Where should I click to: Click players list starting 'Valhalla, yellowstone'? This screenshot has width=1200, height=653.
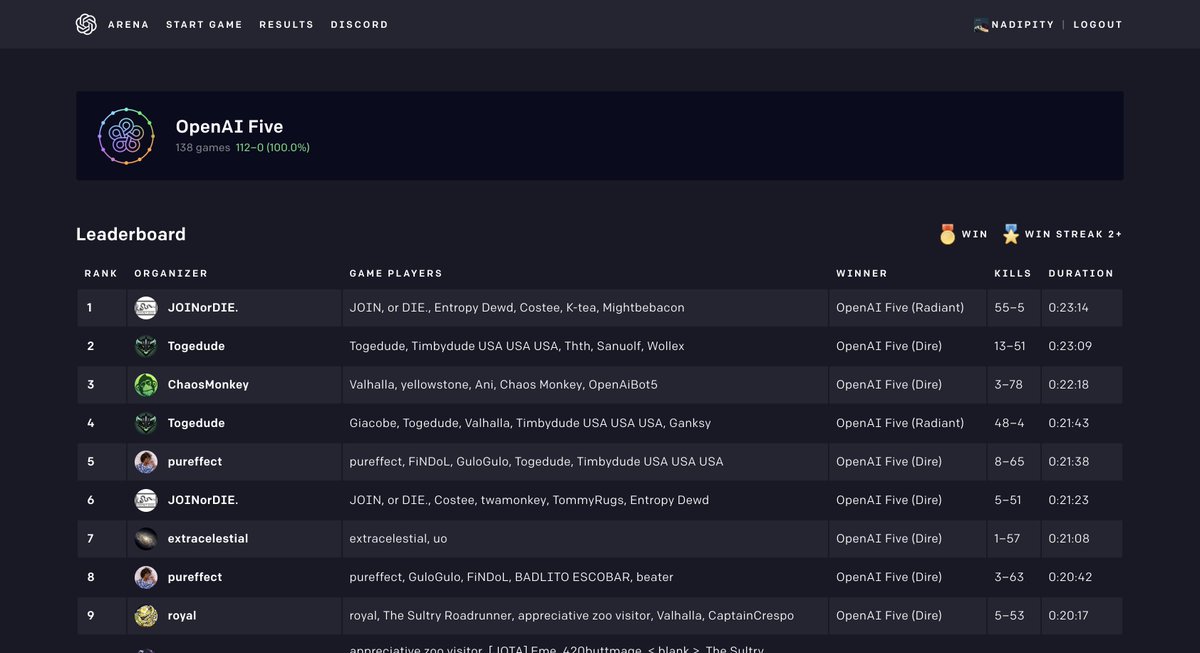[503, 385]
